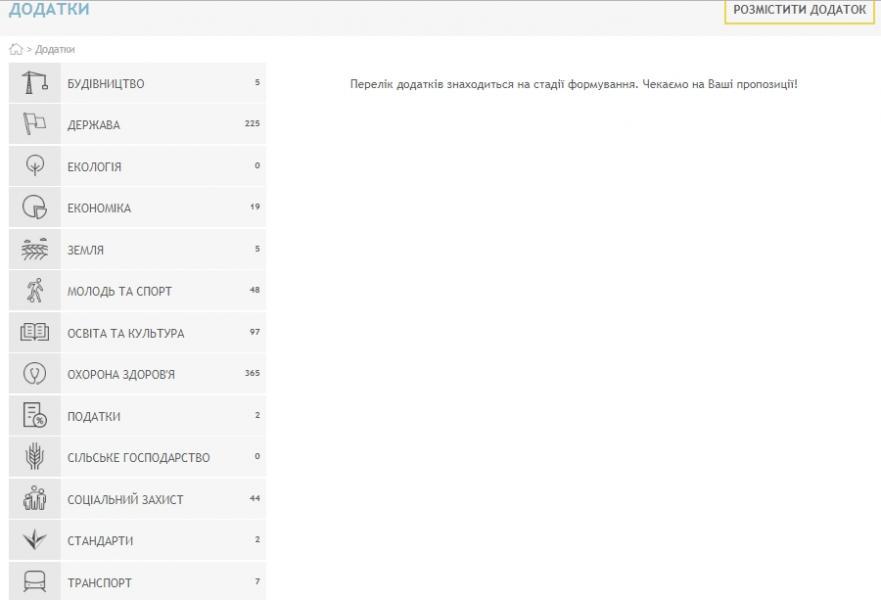This screenshot has width=881, height=600.
Task: Click the open book icon for Освіта та культура
Action: click(x=34, y=333)
